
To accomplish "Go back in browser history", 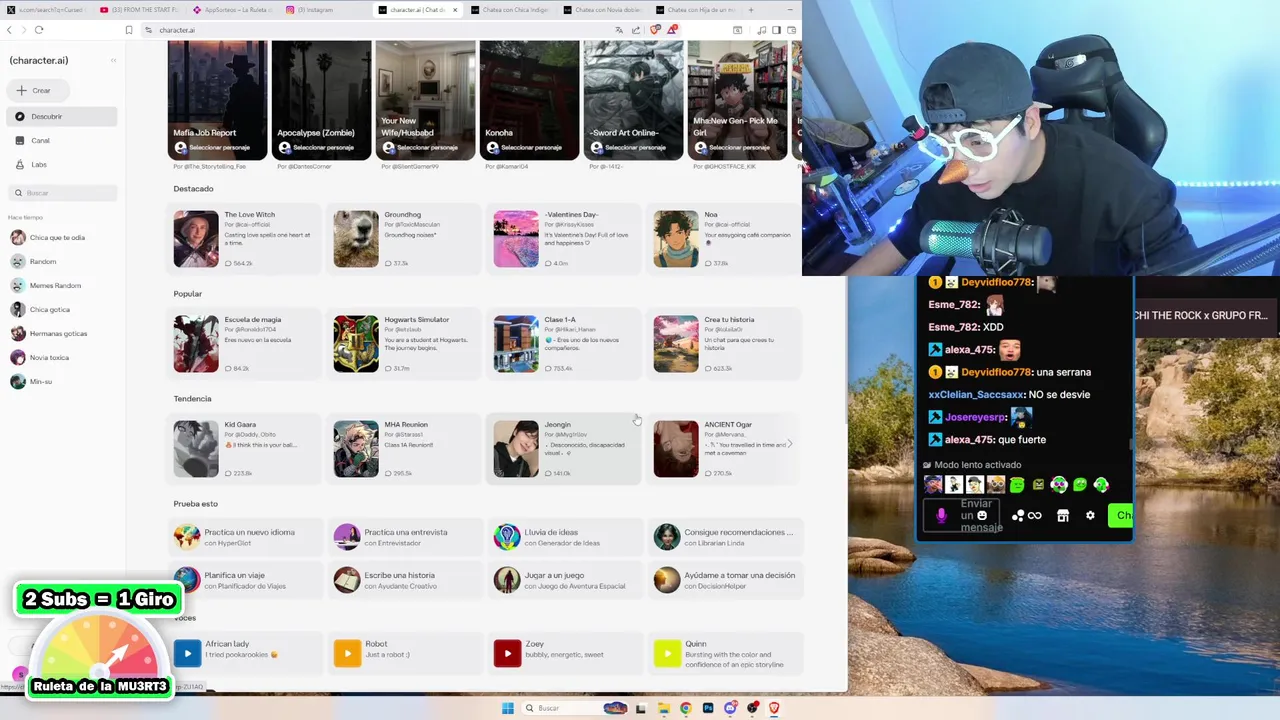I will coord(9,30).
